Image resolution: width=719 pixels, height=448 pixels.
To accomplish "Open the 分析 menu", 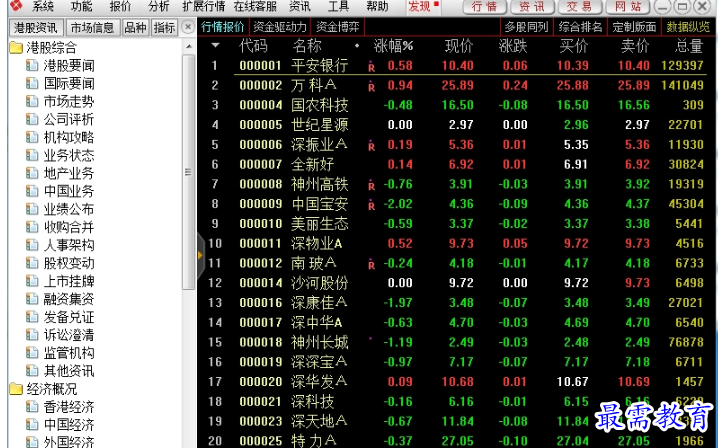I will pyautogui.click(x=159, y=6).
